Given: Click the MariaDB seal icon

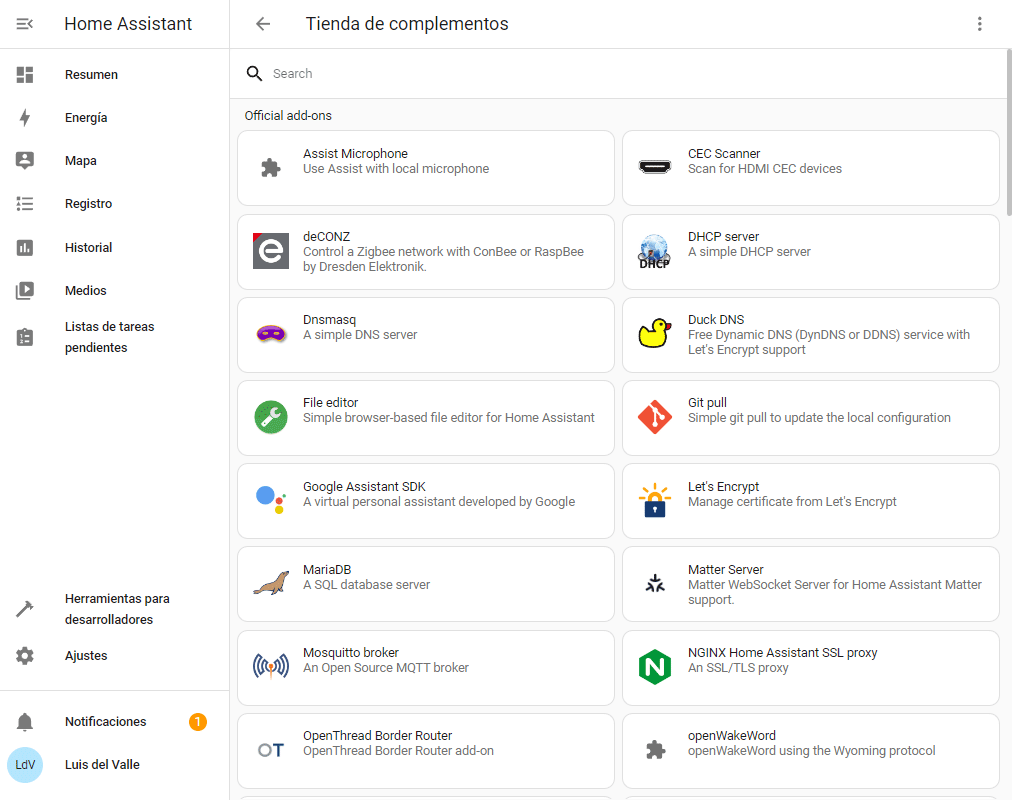Looking at the screenshot, I should pyautogui.click(x=271, y=583).
